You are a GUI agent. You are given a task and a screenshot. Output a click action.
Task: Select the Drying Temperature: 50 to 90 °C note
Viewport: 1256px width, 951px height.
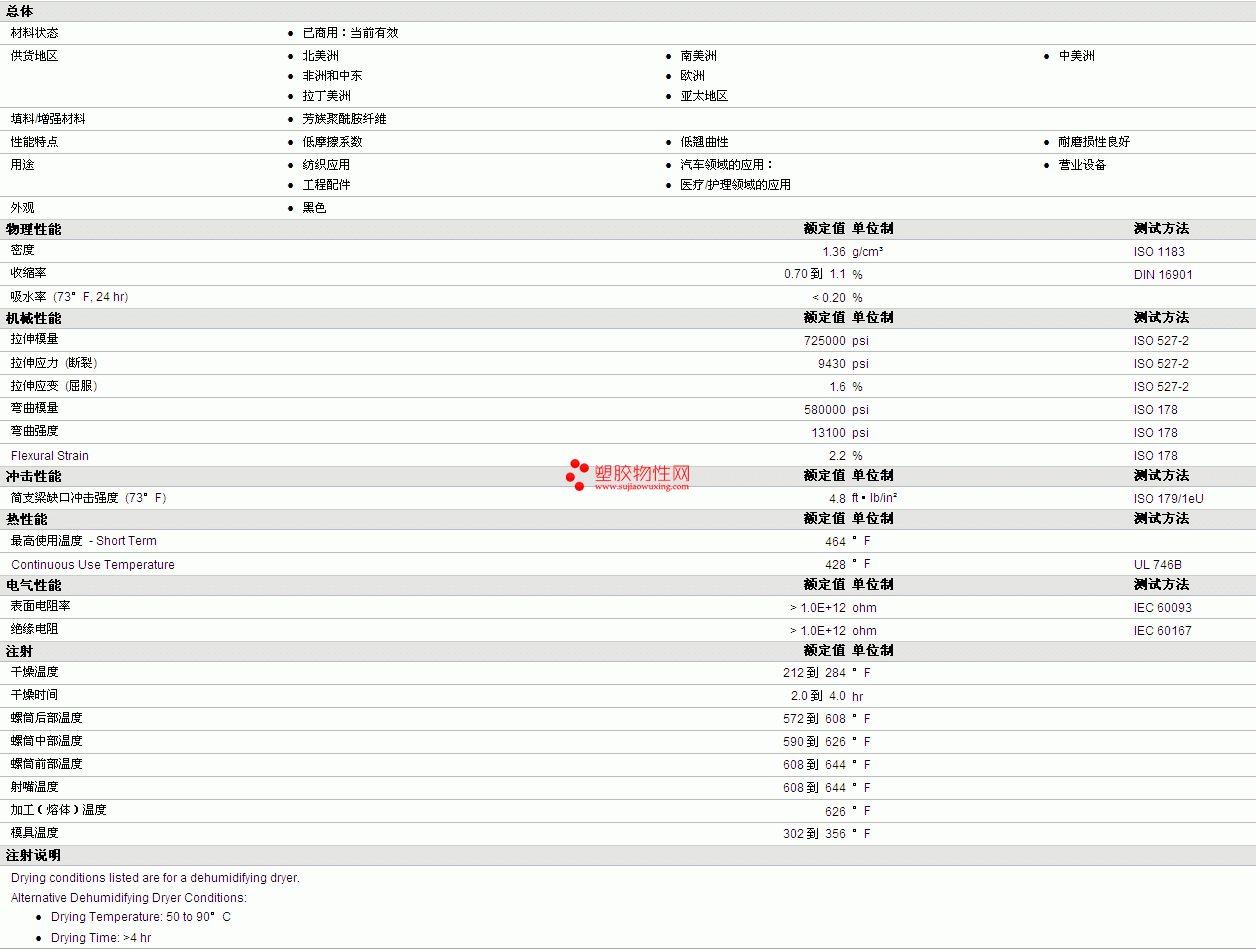coord(141,917)
